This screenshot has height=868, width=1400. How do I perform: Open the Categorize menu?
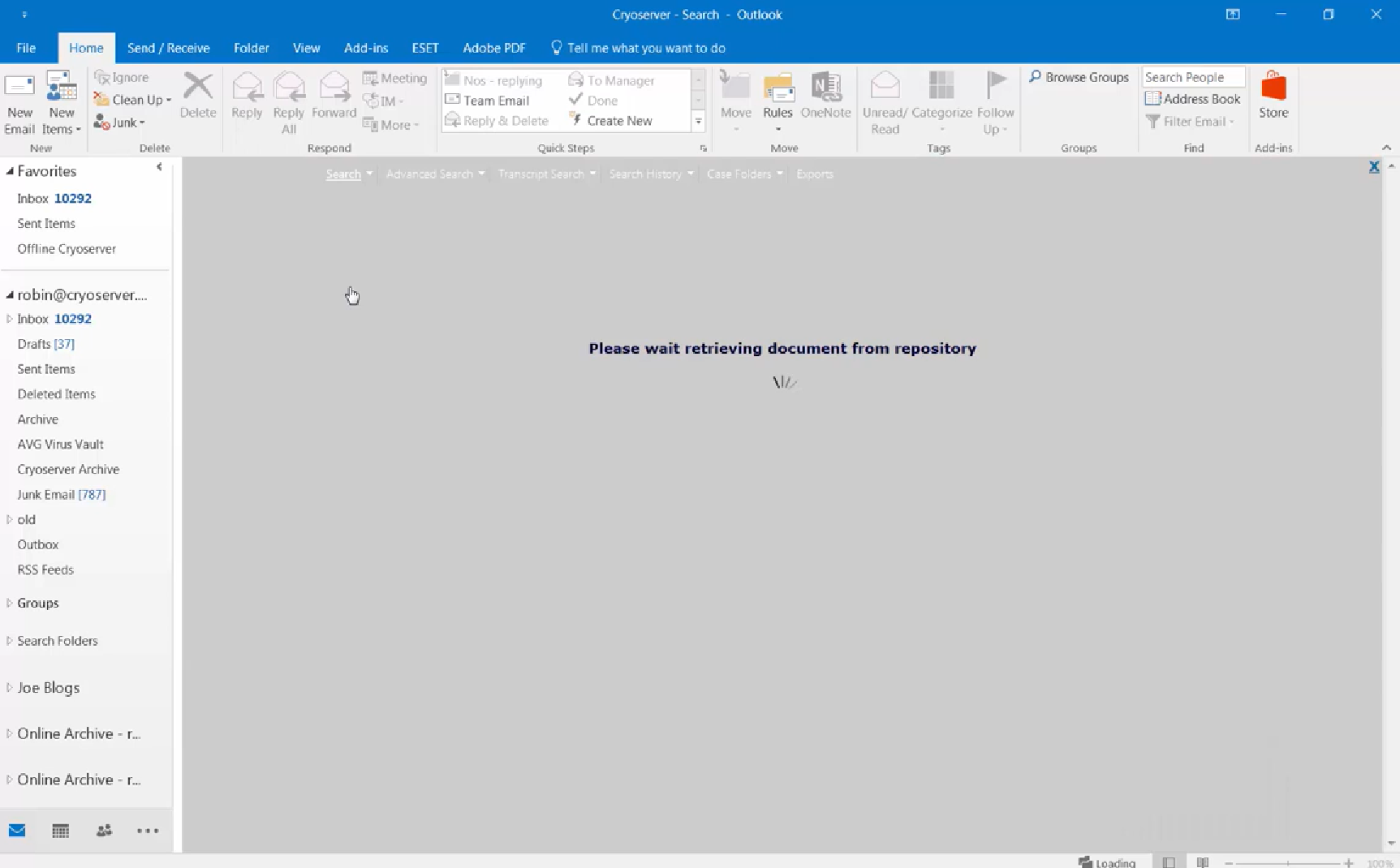coord(941,102)
